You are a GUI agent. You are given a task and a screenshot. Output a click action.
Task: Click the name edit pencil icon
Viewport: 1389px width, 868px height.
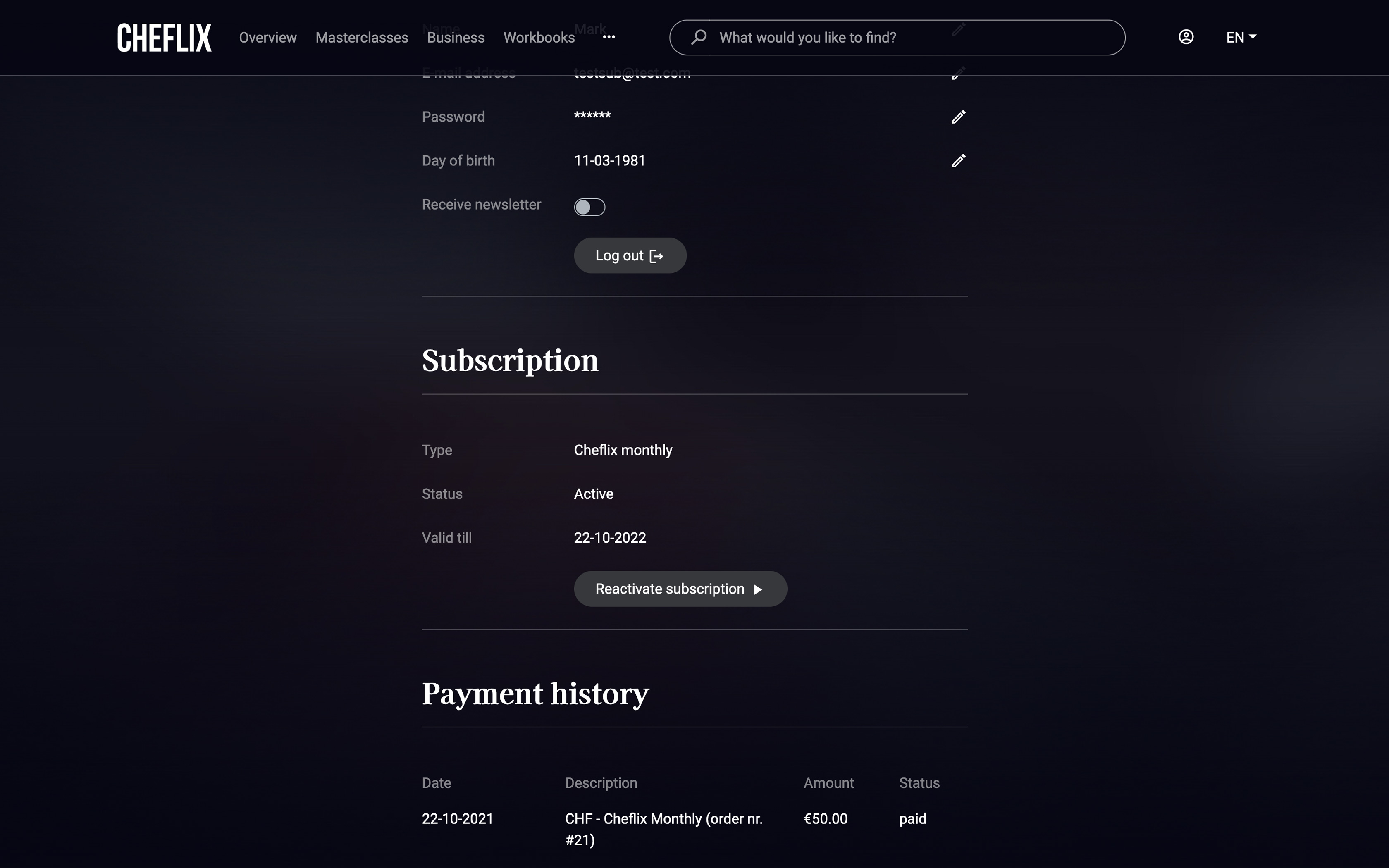coord(959,29)
